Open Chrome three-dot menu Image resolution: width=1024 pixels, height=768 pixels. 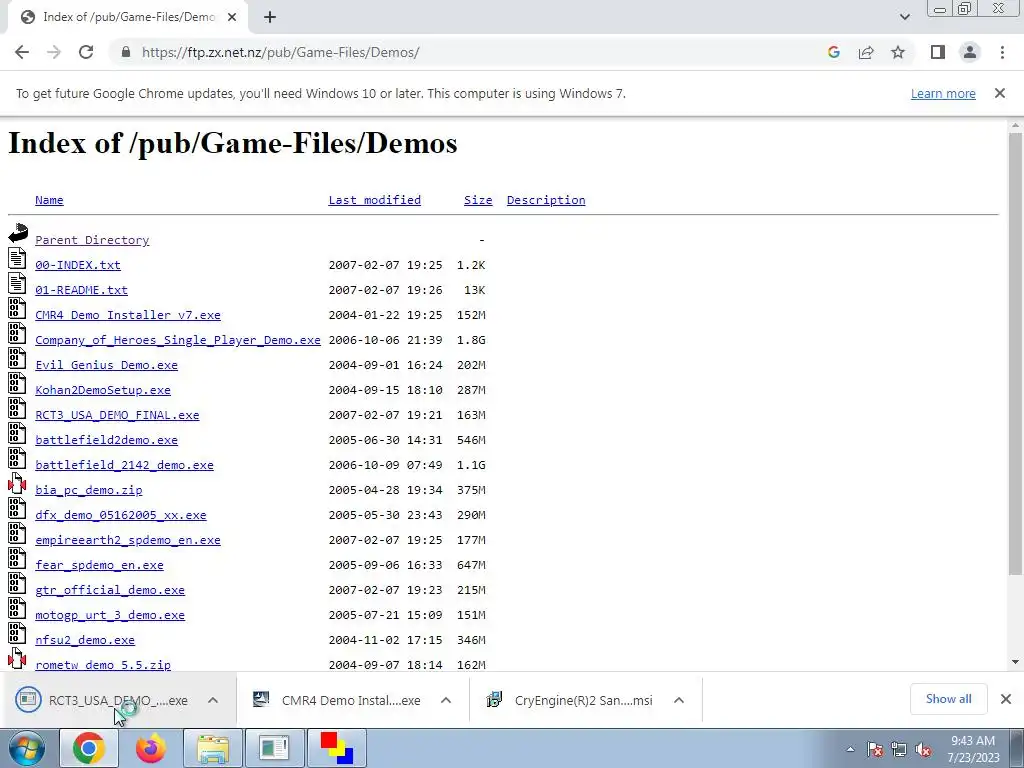(x=1002, y=52)
